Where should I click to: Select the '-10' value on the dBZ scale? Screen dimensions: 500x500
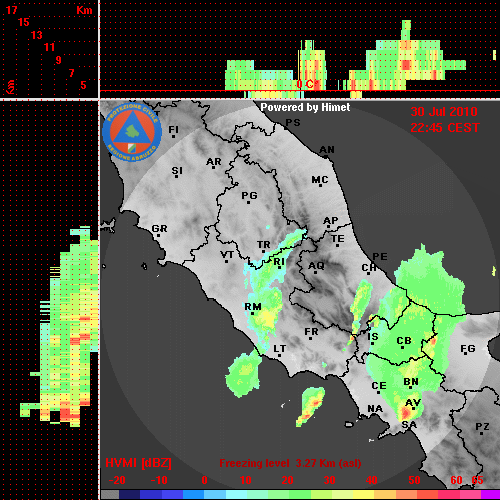coord(159,480)
